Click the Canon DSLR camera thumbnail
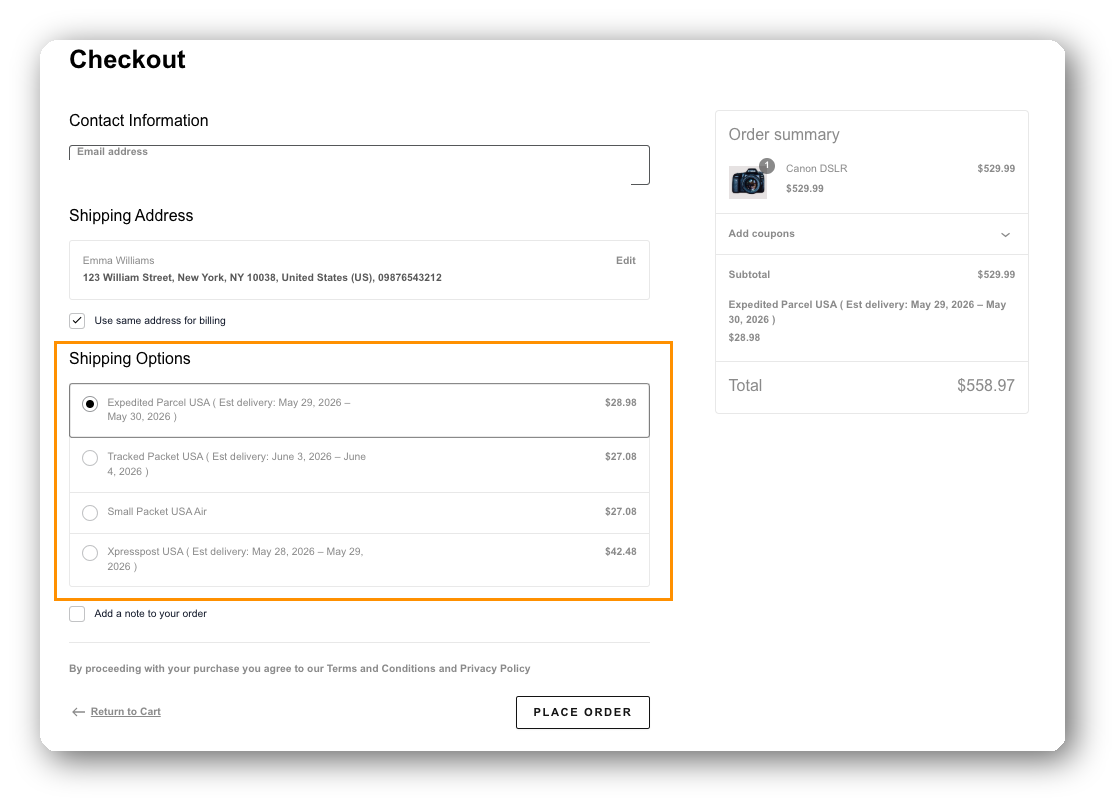The width and height of the screenshot is (1113, 799). [747, 182]
